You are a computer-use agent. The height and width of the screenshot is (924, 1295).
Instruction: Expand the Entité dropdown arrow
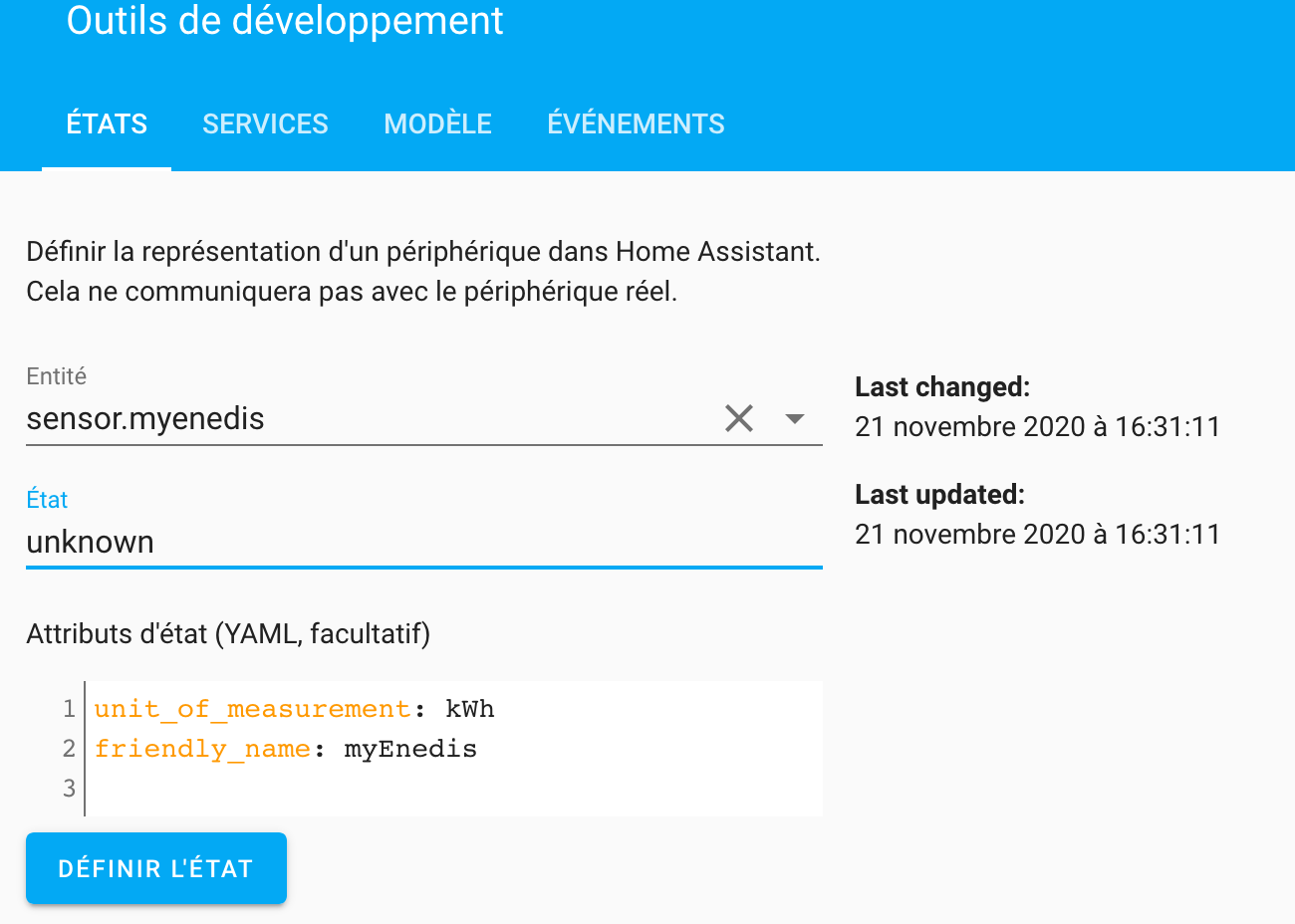[x=795, y=419]
